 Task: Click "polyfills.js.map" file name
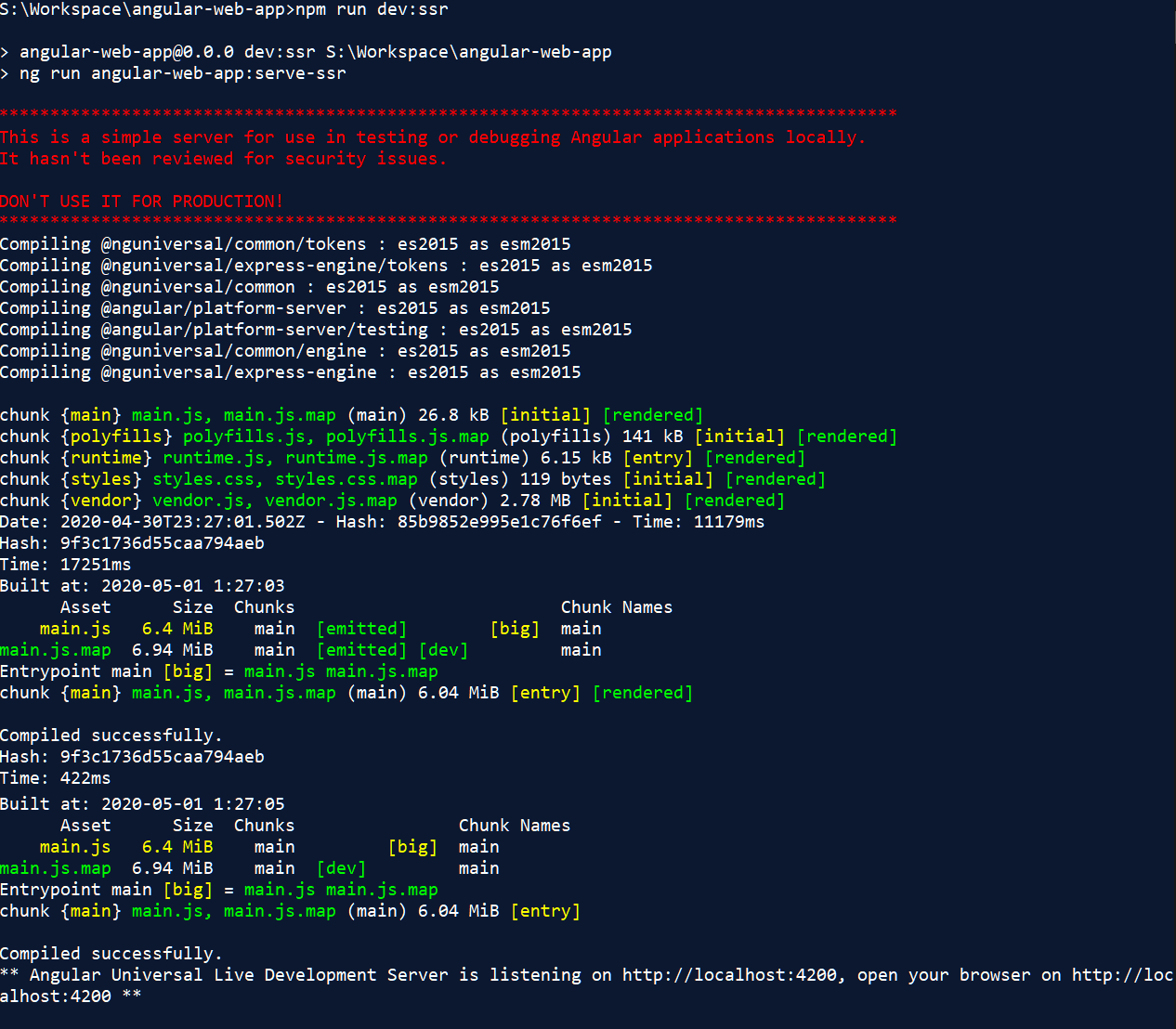point(407,436)
